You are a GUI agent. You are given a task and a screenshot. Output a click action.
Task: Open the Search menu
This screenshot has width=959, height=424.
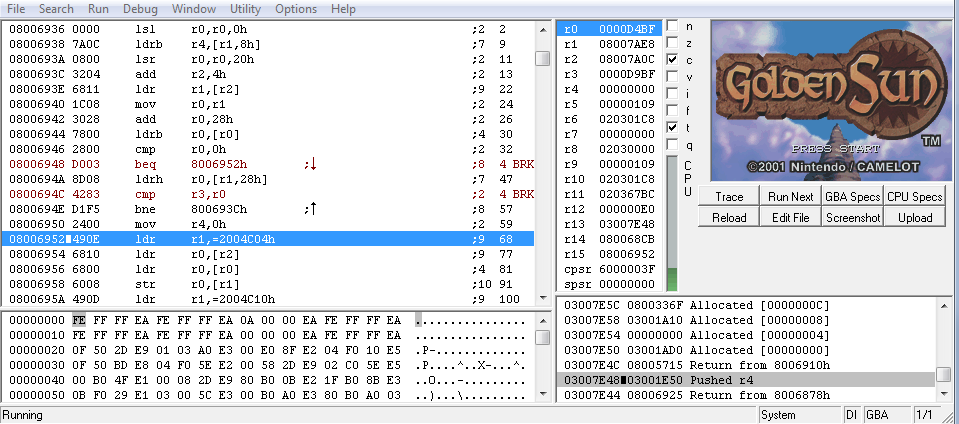(x=56, y=9)
